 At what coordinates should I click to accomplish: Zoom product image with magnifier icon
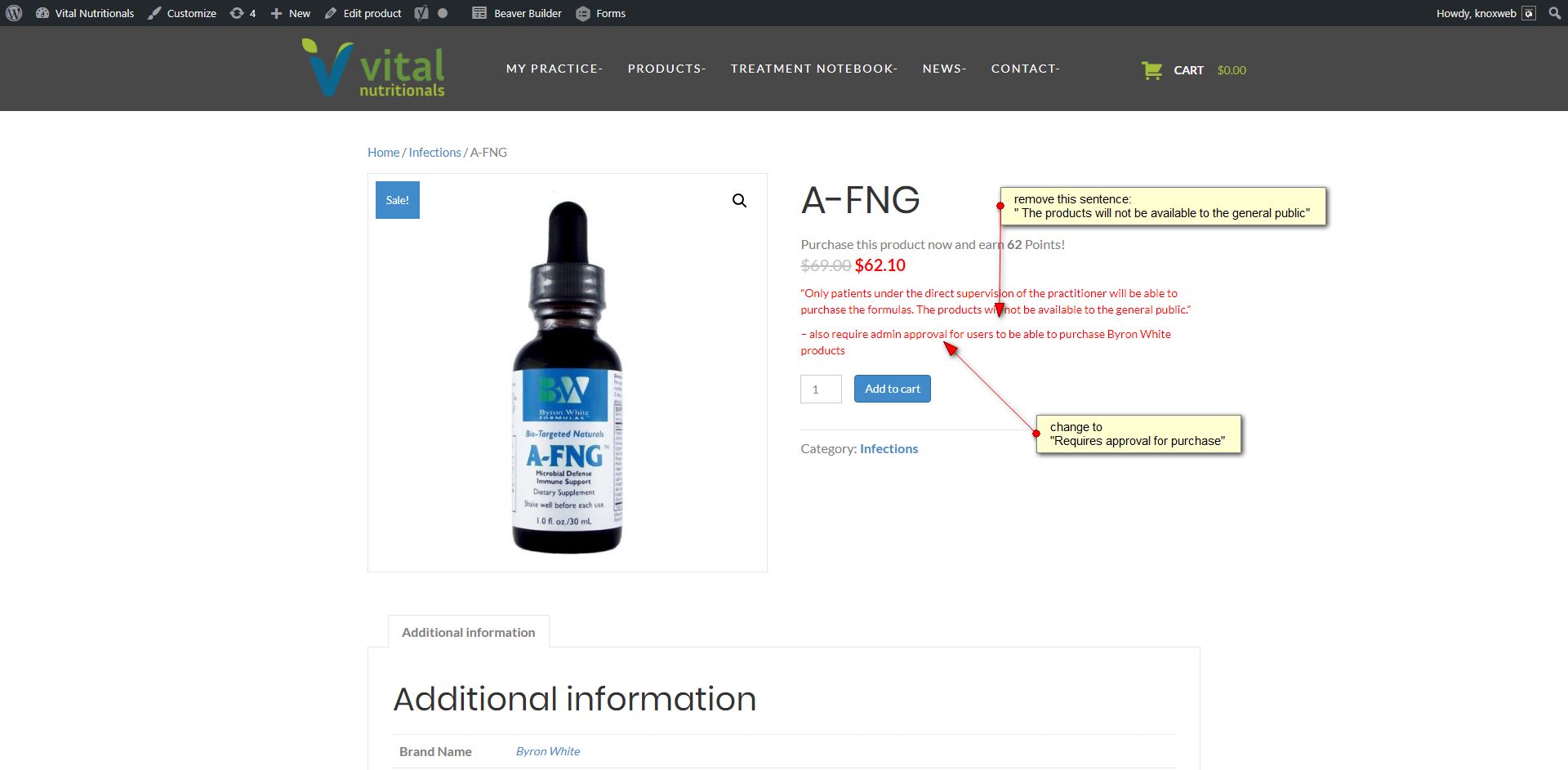pos(739,201)
